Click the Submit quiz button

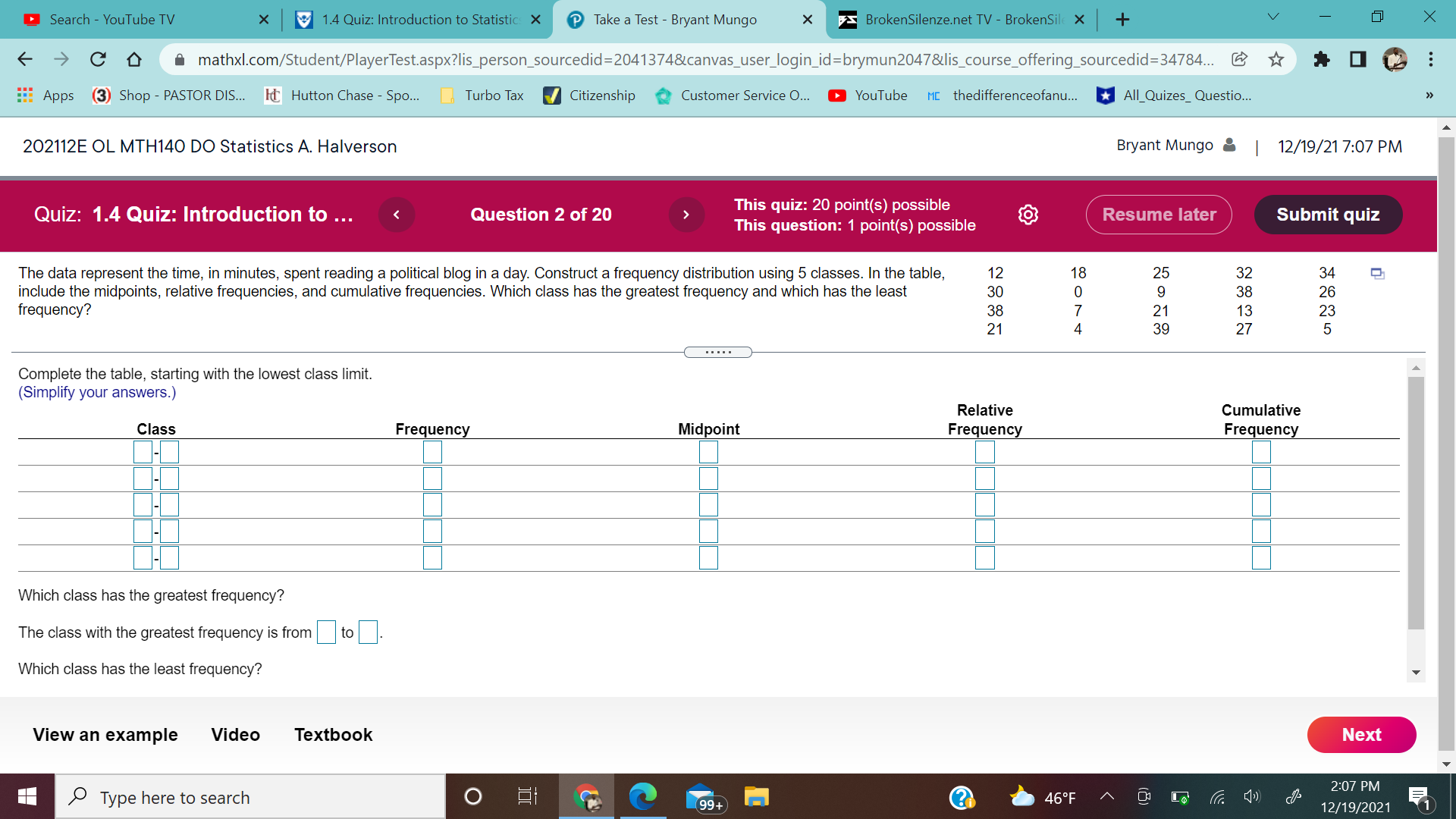(x=1327, y=215)
